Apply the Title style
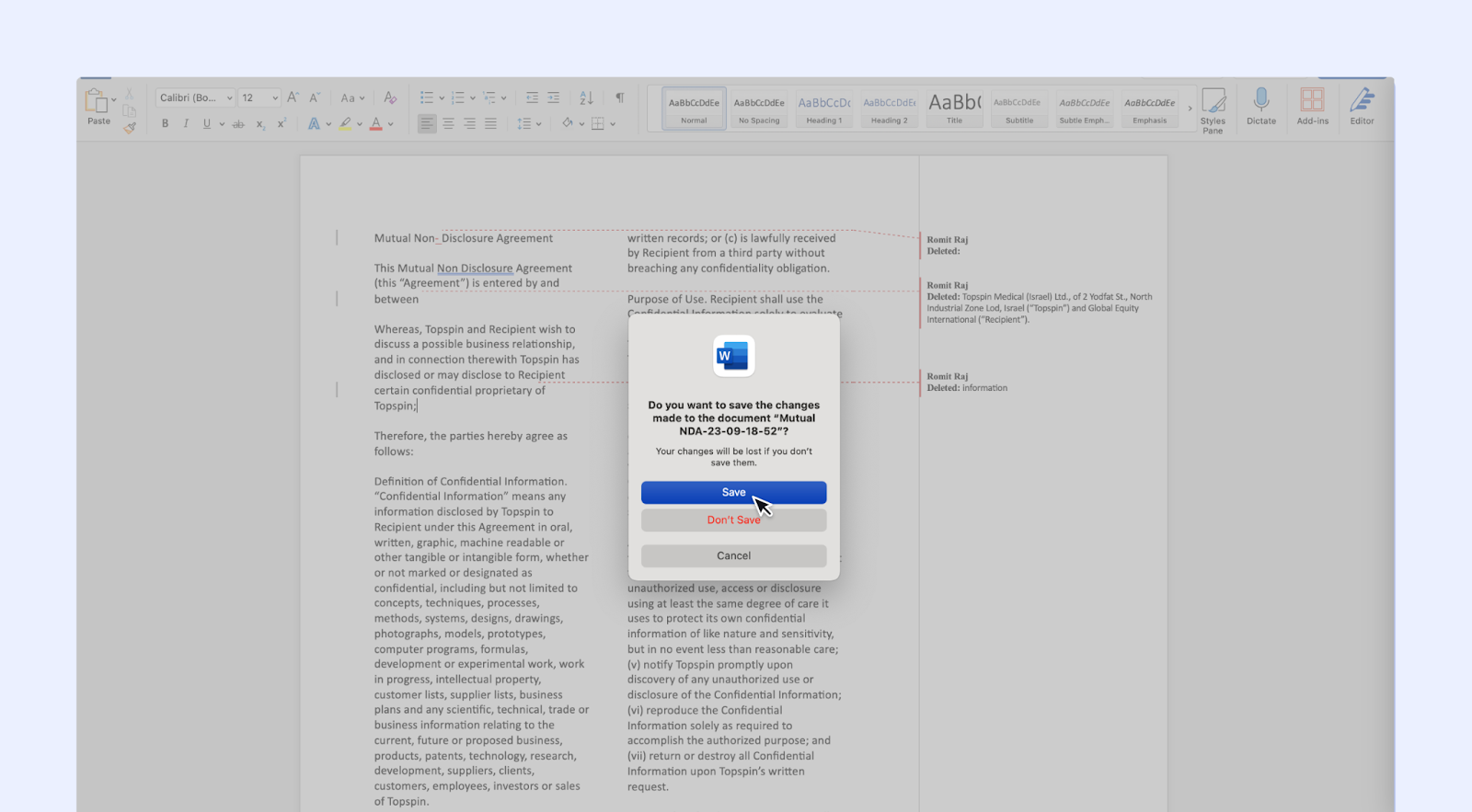 (x=955, y=109)
